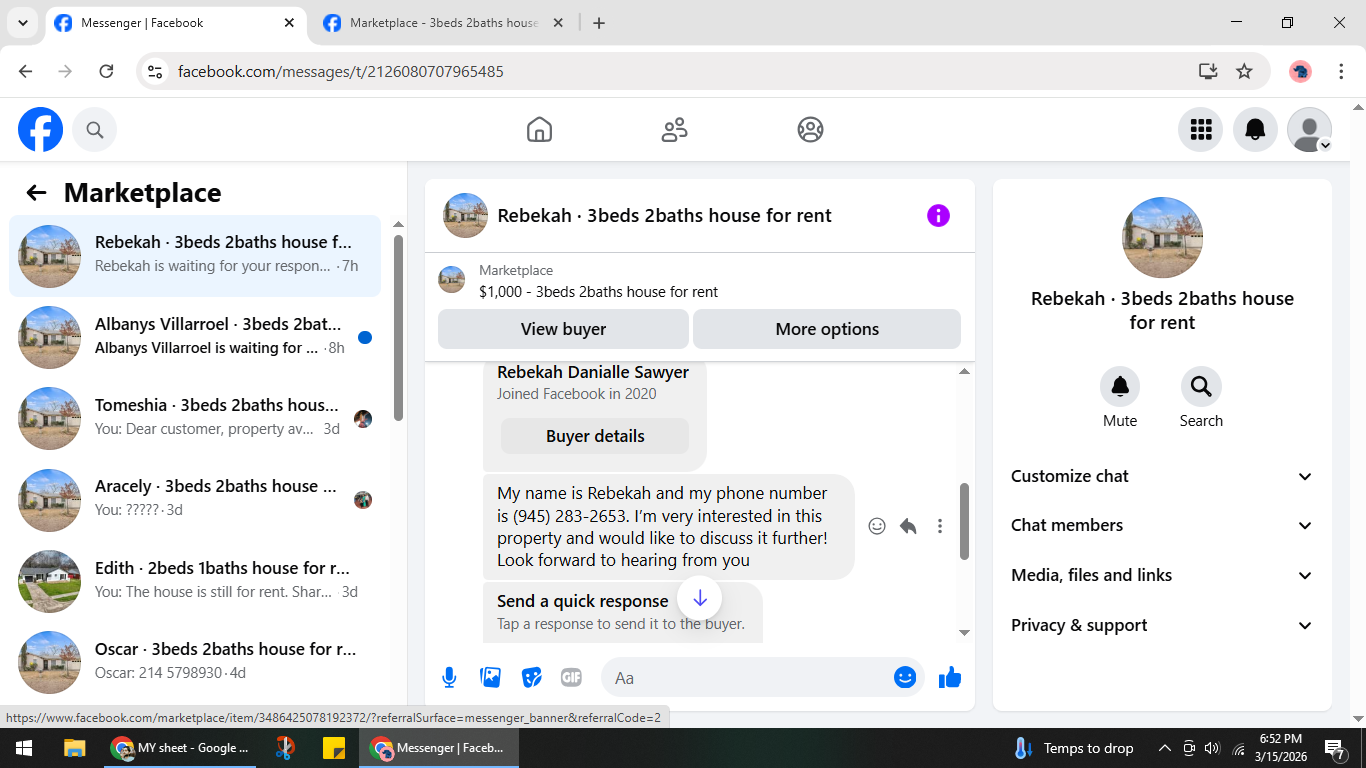Click the conversation list scrollbar

[399, 327]
